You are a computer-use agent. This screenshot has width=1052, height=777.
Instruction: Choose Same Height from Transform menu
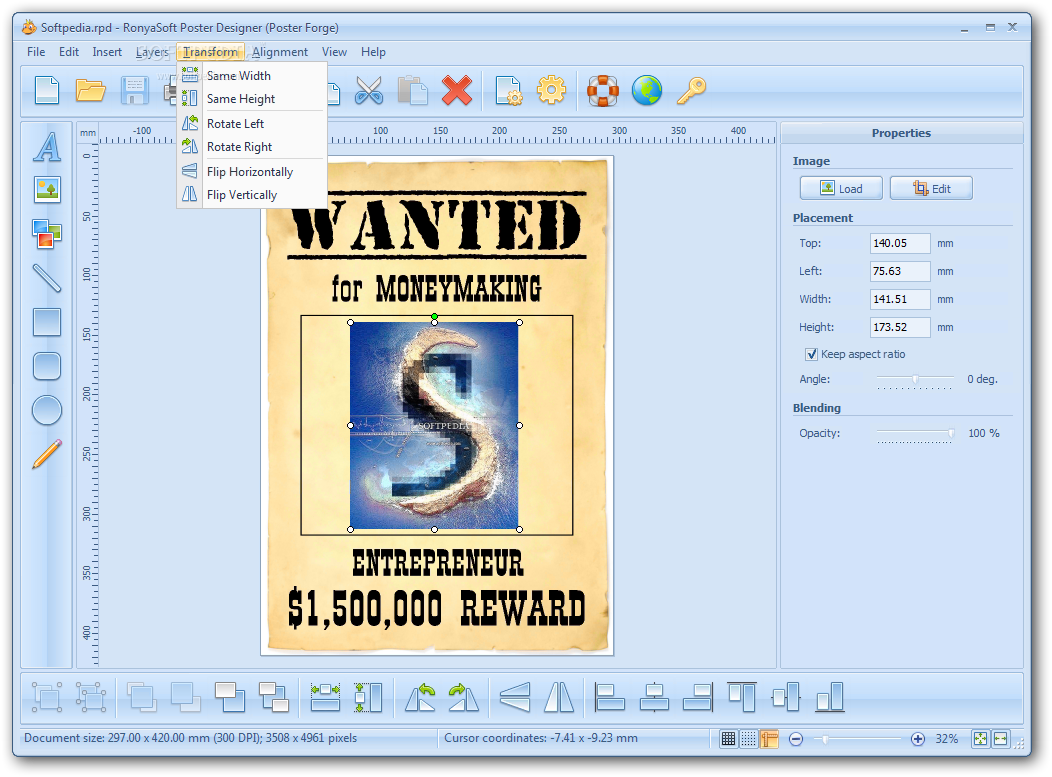point(252,99)
